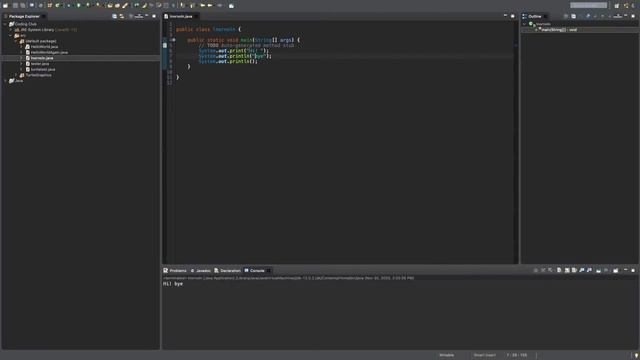Collapse the Coding Club project node
The image size is (640, 360).
[x=5, y=24]
